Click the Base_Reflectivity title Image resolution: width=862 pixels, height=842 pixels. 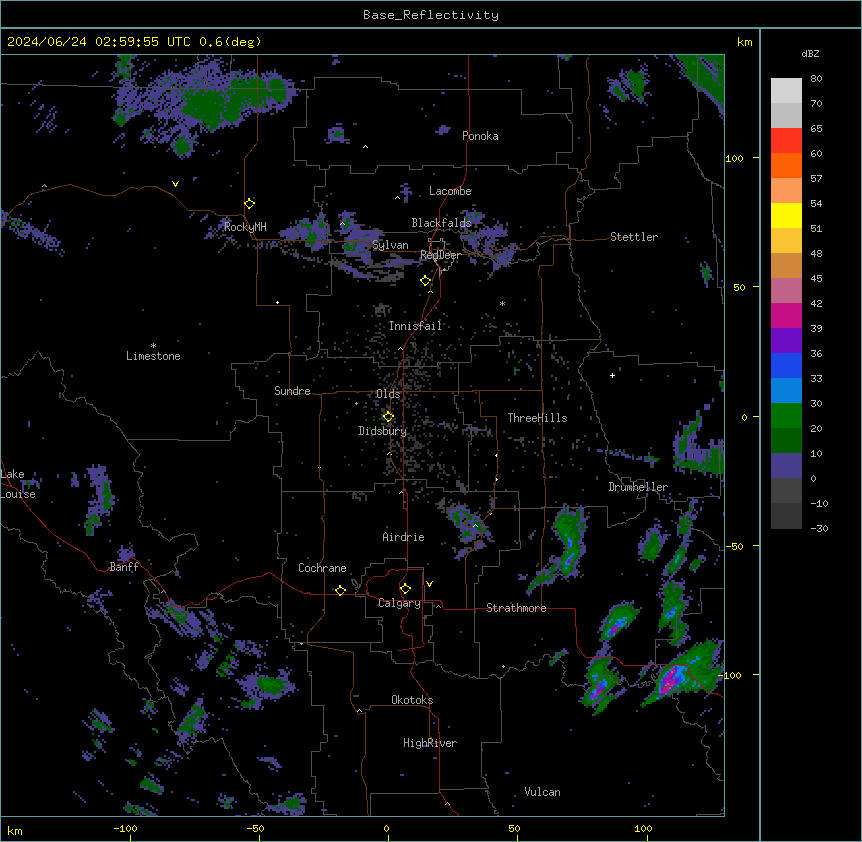pyautogui.click(x=431, y=15)
